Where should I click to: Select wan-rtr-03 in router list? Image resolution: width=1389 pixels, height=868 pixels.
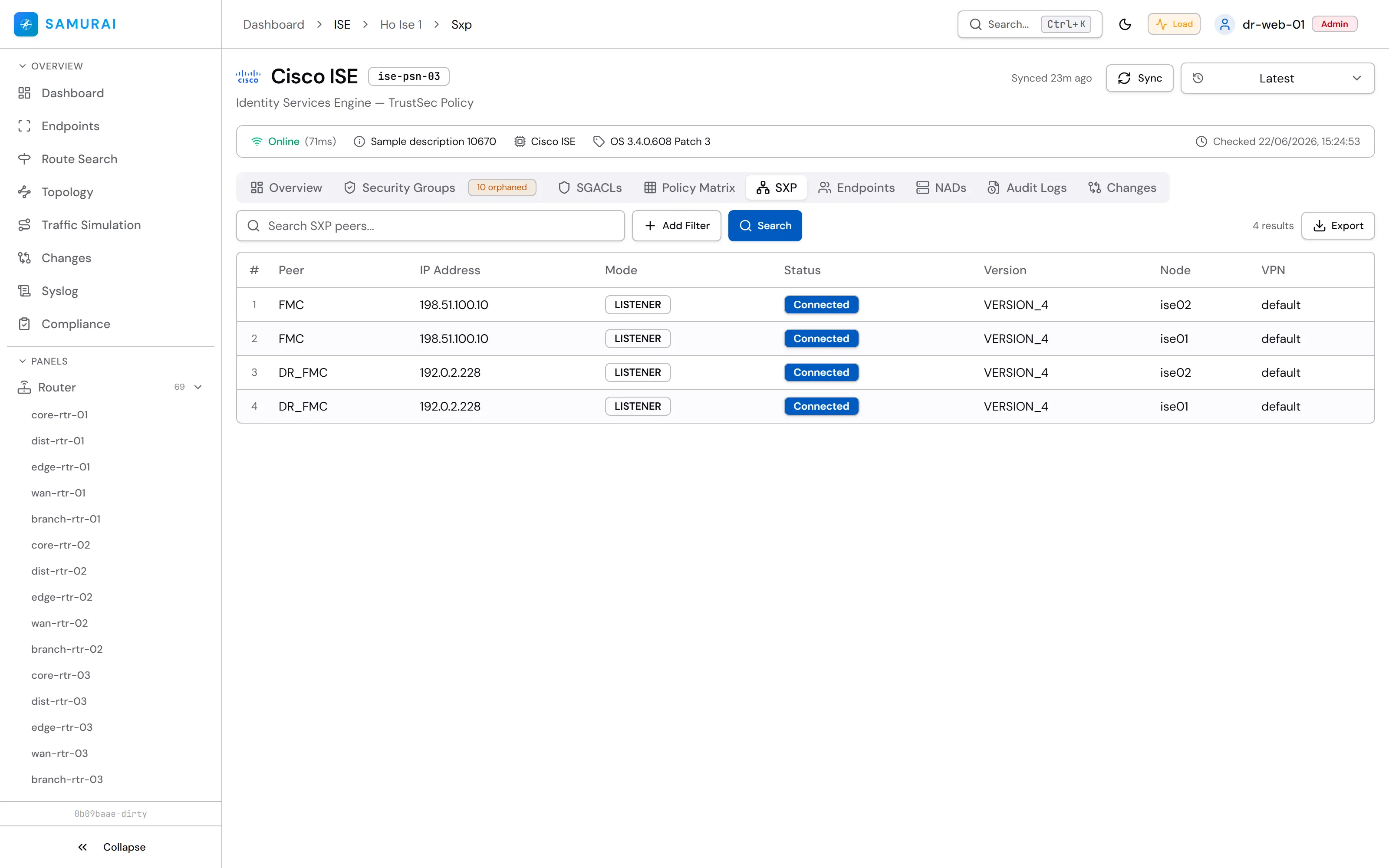[60, 753]
